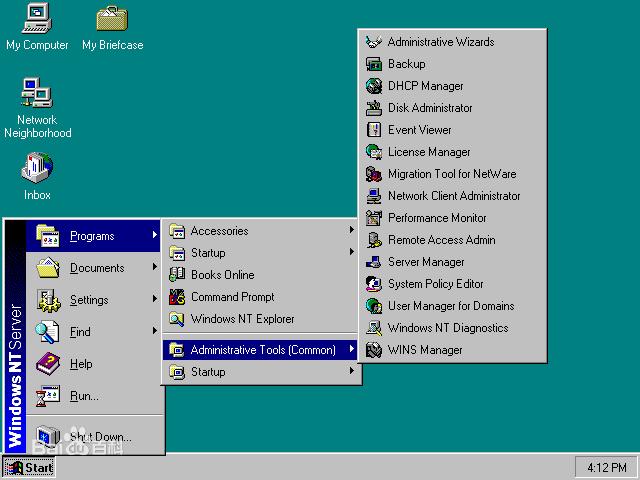
Task: Click the Performance Monitor icon
Action: point(373,218)
